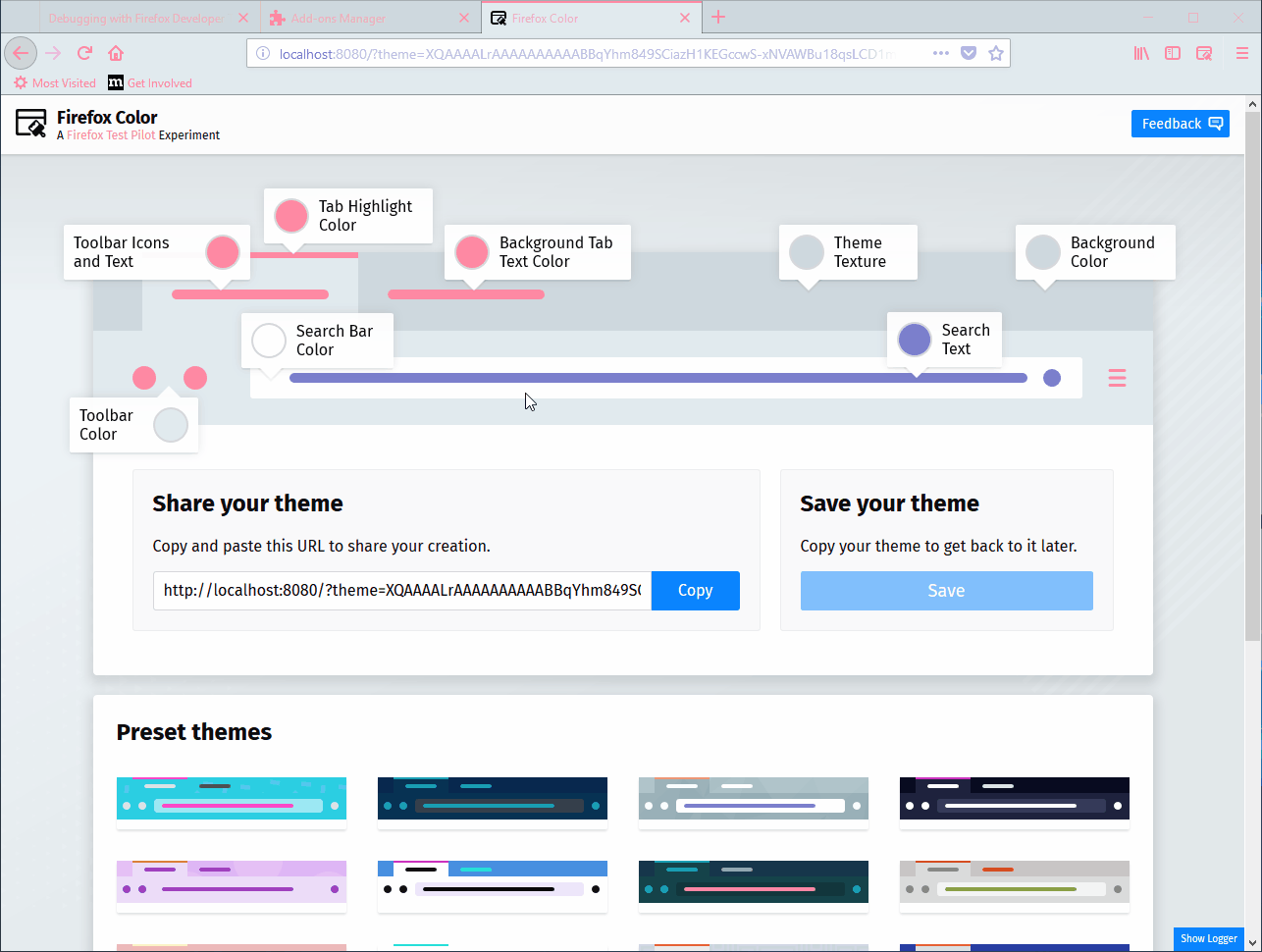Screen dimensions: 1262x952
Task: Open the Get Involved bookmark
Action: point(150,83)
